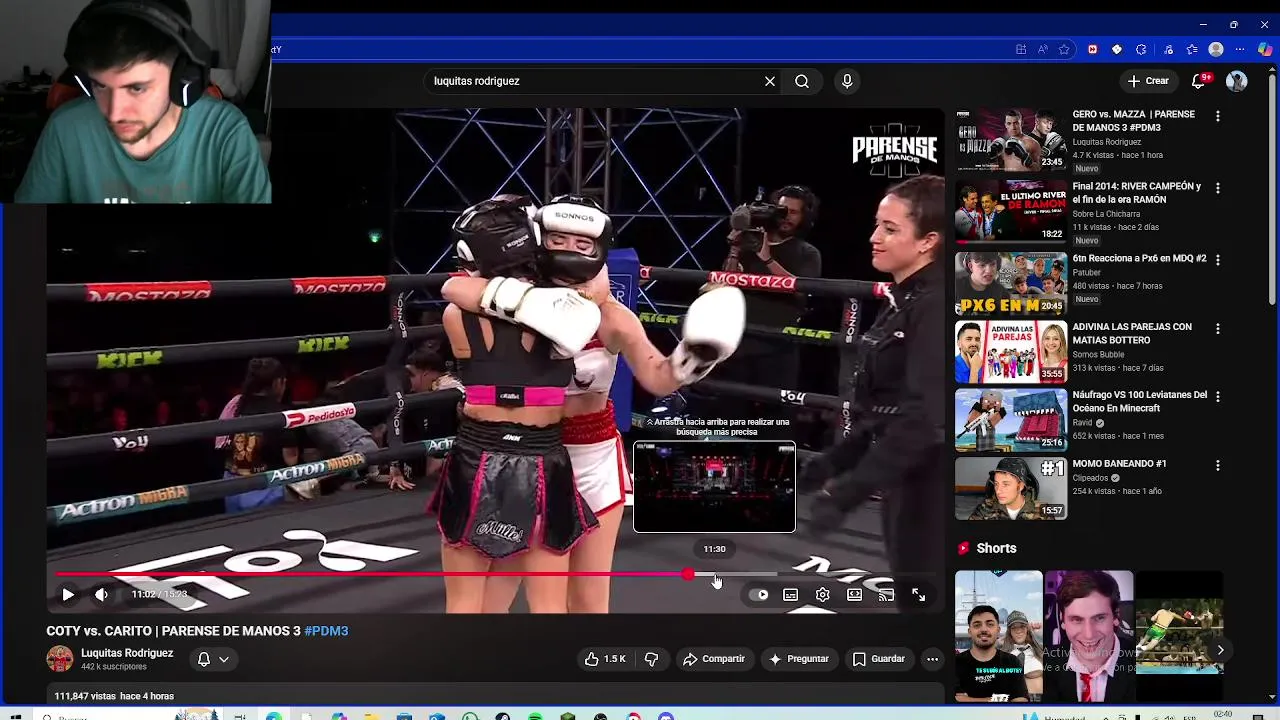1280x720 pixels.
Task: Open Copilot sidebar icon
Action: 1266,49
